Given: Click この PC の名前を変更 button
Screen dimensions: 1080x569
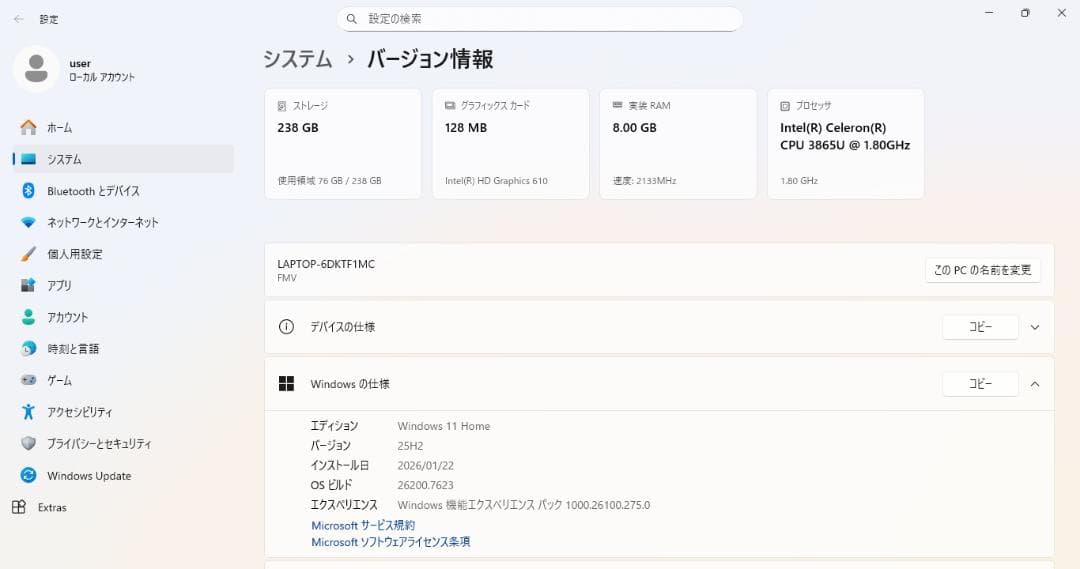Looking at the screenshot, I should coord(983,270).
